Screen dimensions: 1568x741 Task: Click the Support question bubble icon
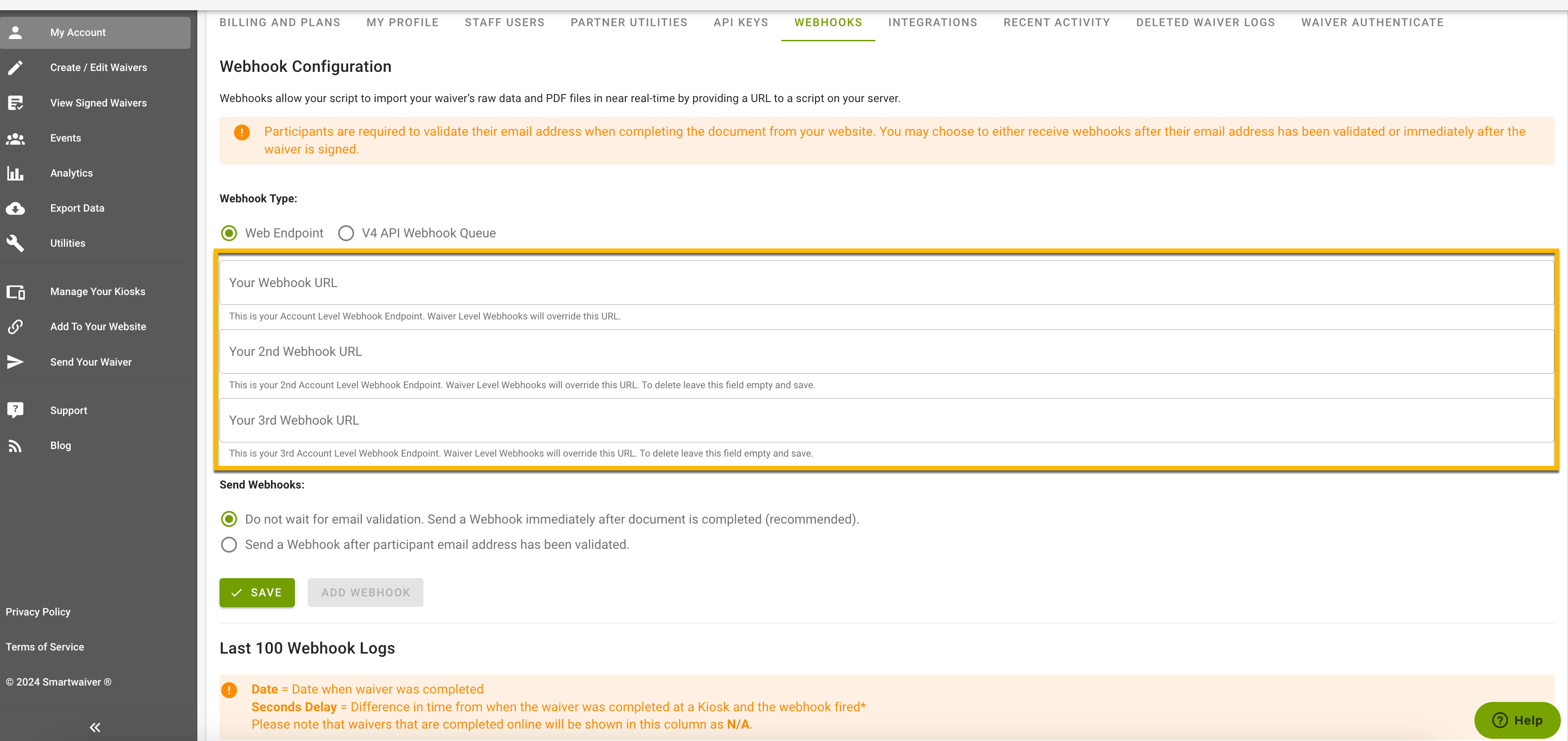(x=15, y=410)
